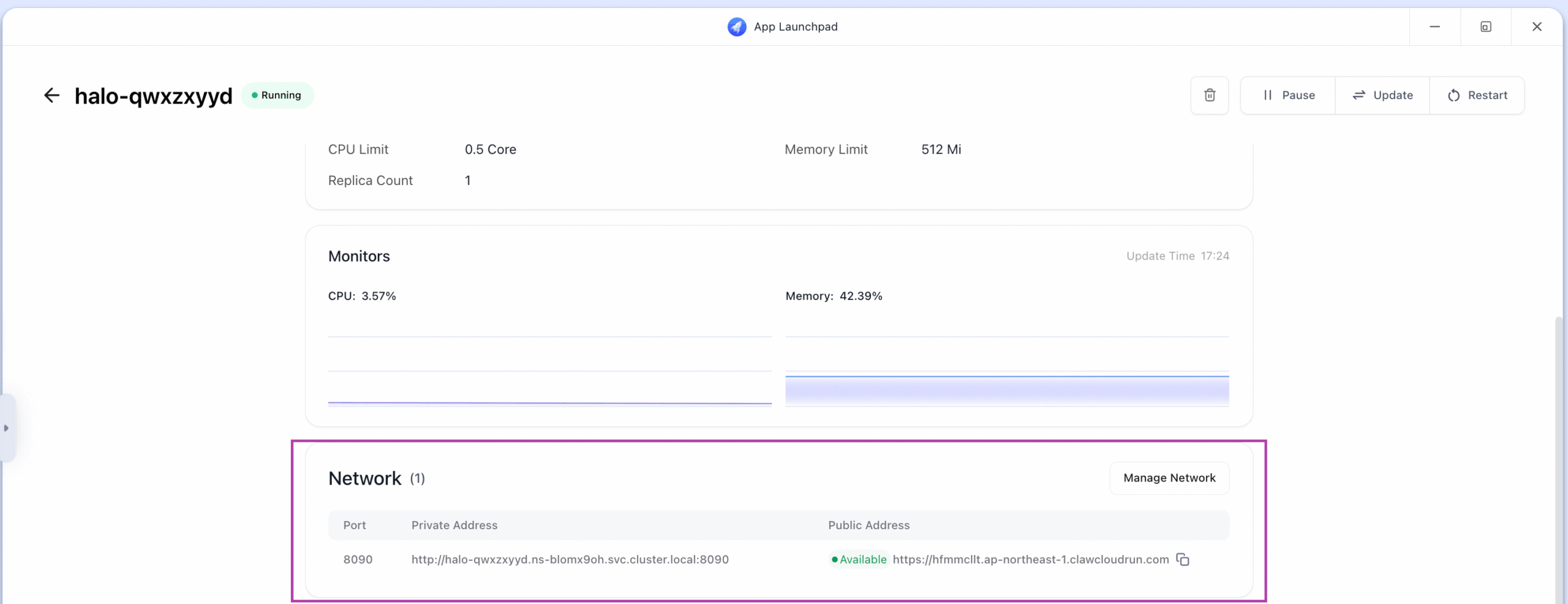
Task: Click the Running status badge
Action: point(277,95)
